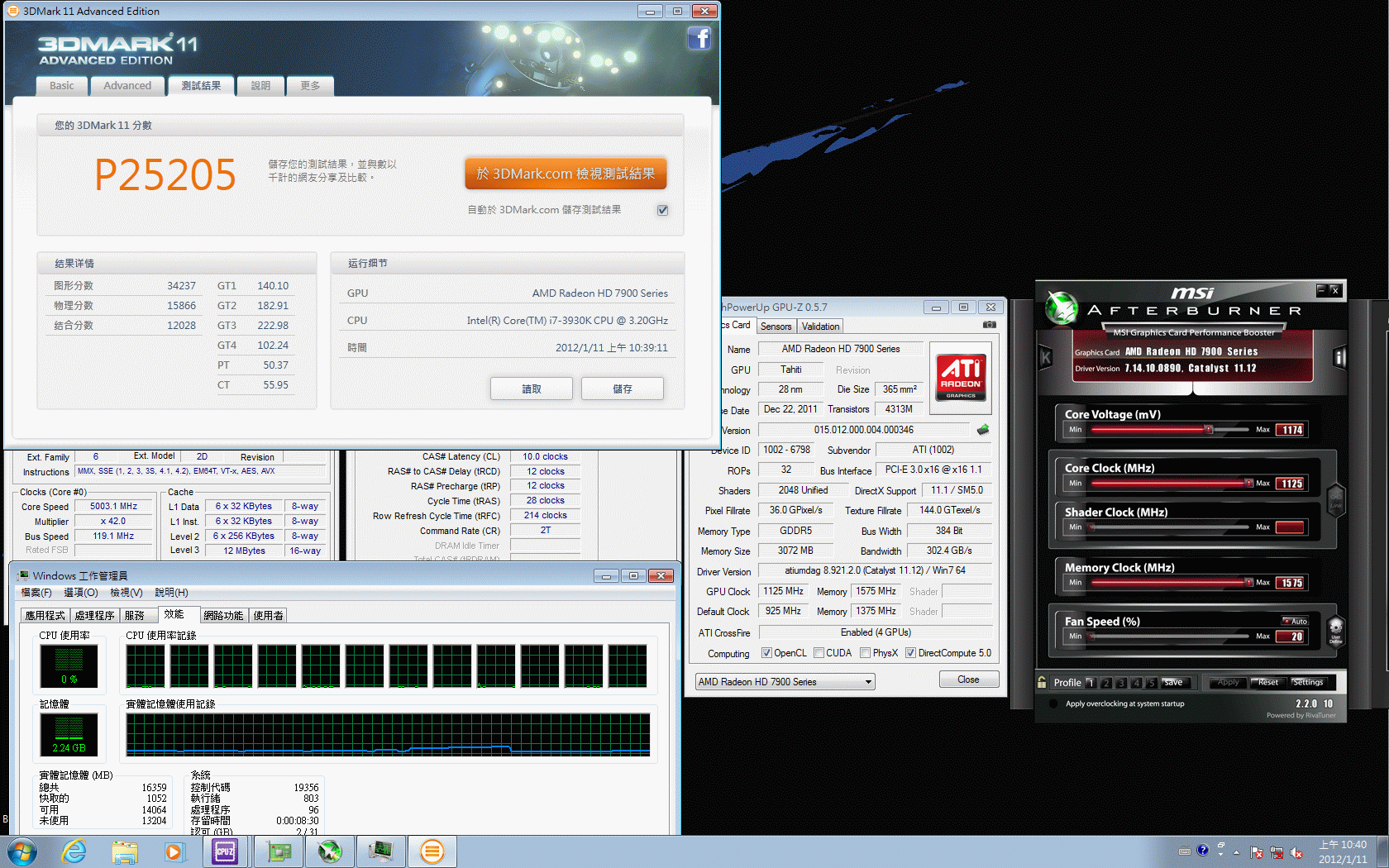Viewport: 1389px width, 868px height.
Task: Toggle the DirectCompute 5.0 checkbox
Action: [x=910, y=653]
